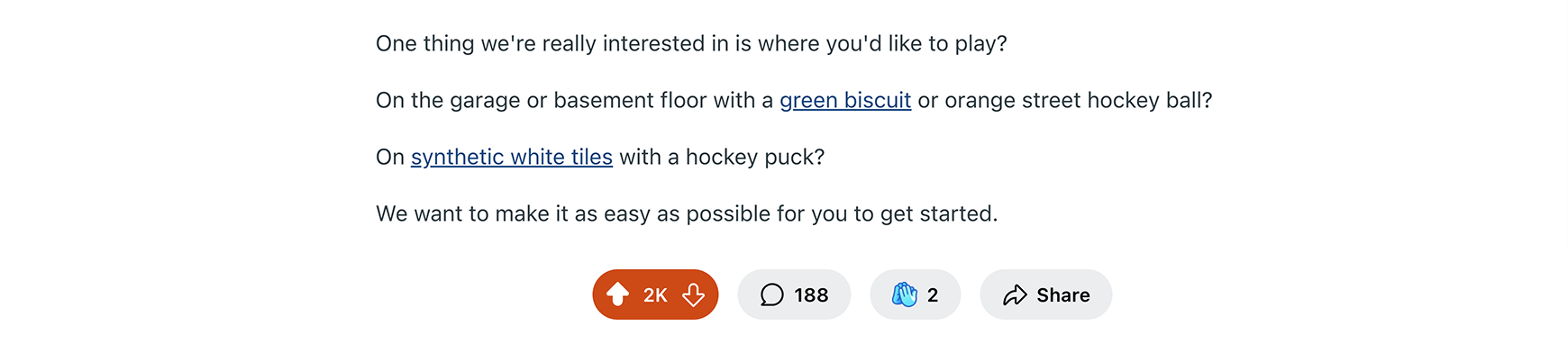Click the gray comments pill button
The width and height of the screenshot is (1568, 344).
794,294
